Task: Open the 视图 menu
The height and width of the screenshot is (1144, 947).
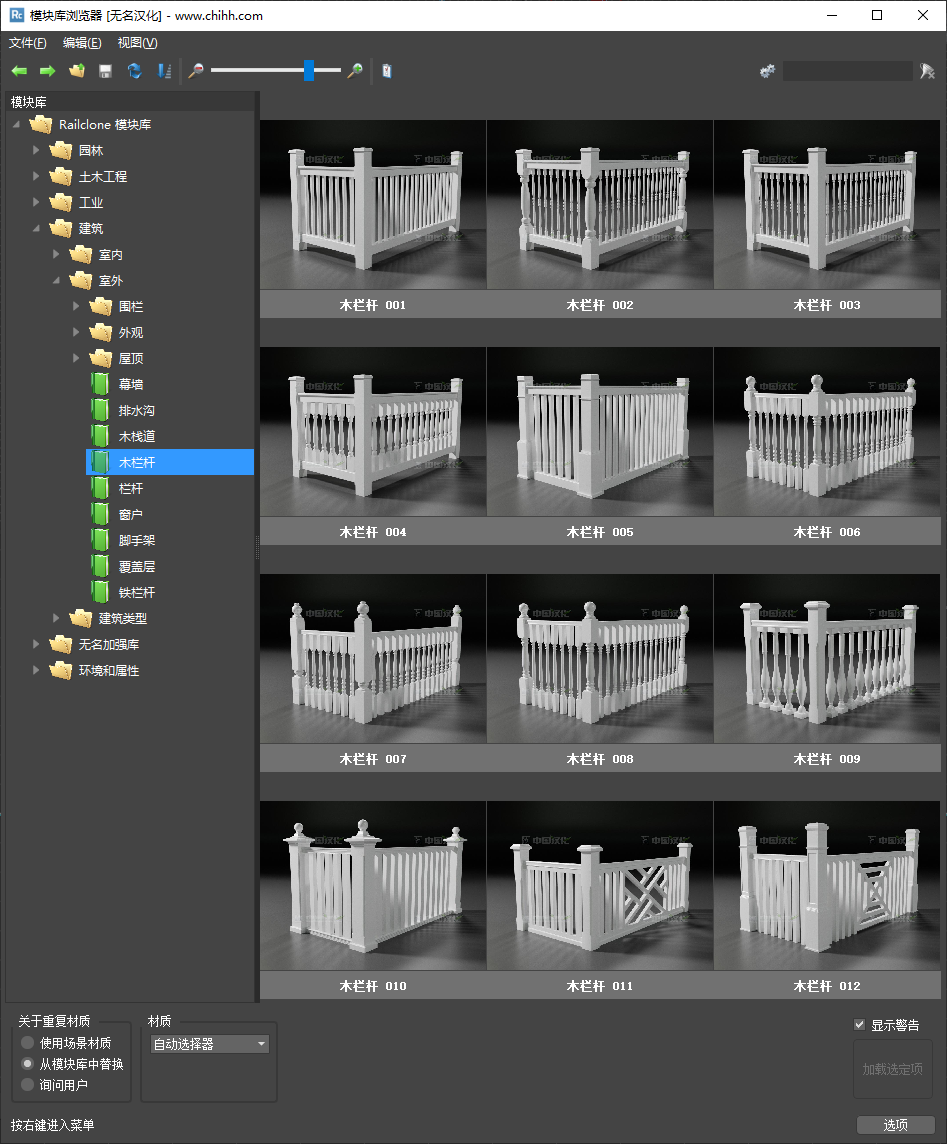Action: point(137,43)
